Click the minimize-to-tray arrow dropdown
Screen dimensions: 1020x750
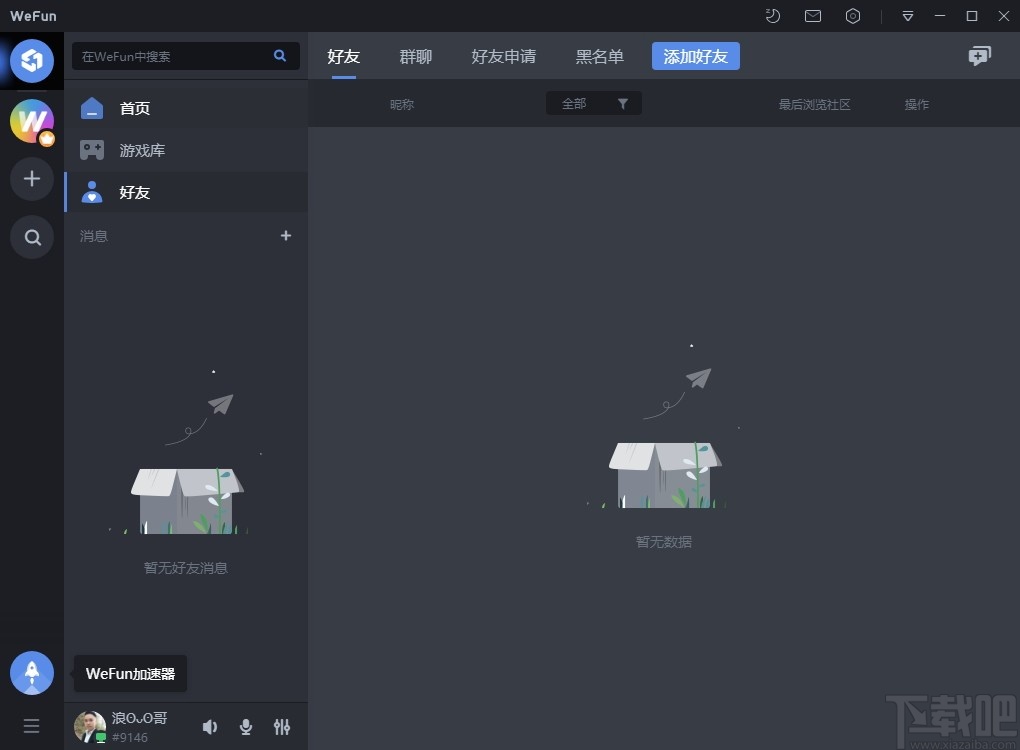click(907, 16)
